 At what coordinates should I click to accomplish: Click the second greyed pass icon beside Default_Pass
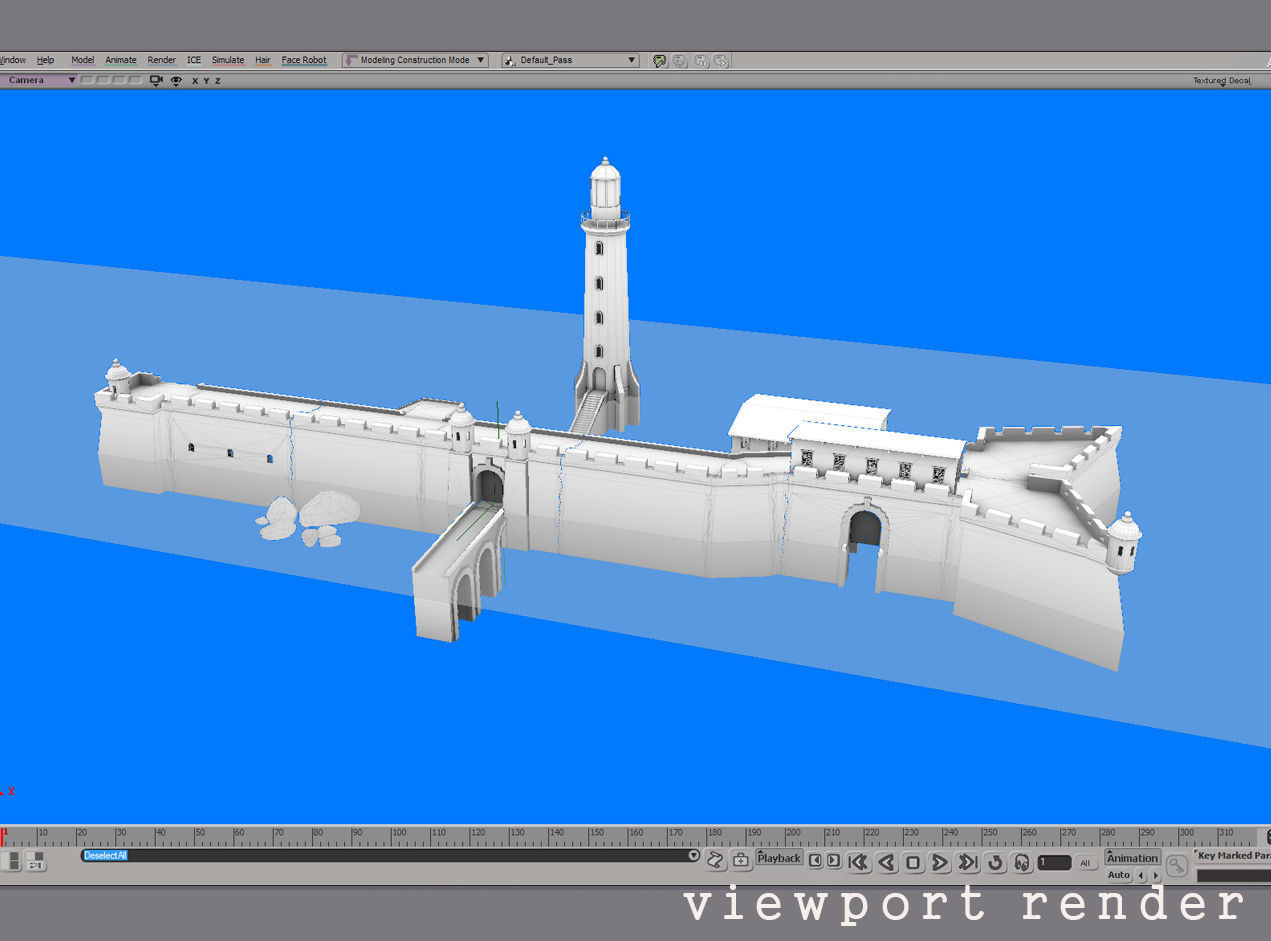coord(680,61)
